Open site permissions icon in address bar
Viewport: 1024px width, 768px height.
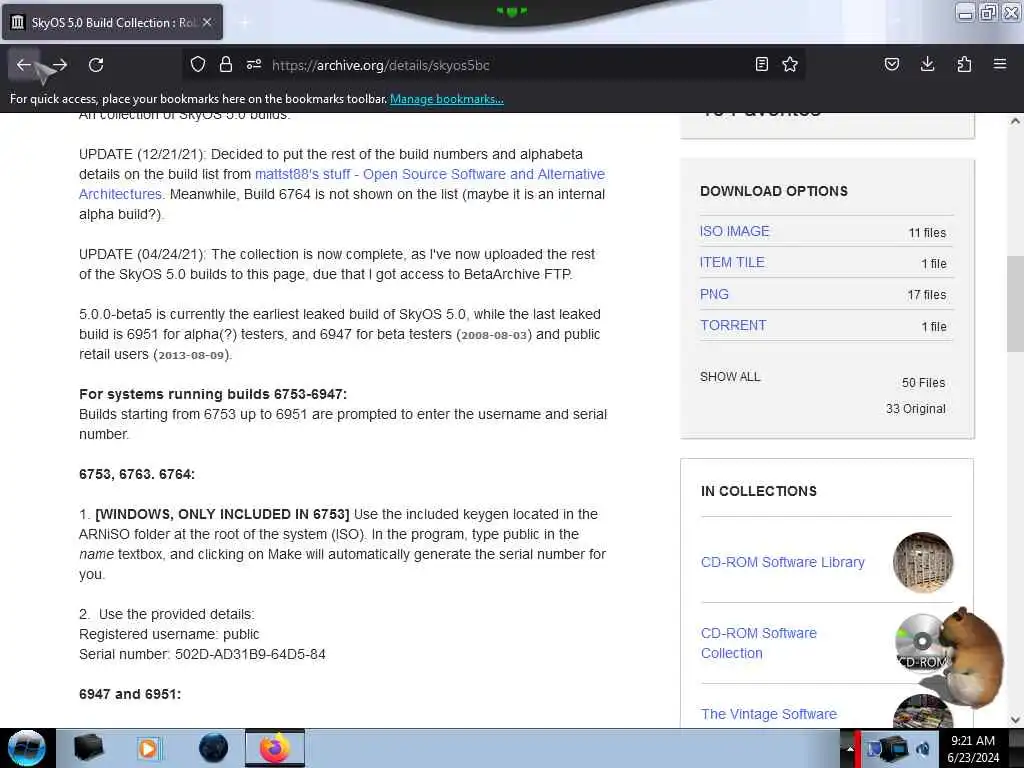[254, 64]
